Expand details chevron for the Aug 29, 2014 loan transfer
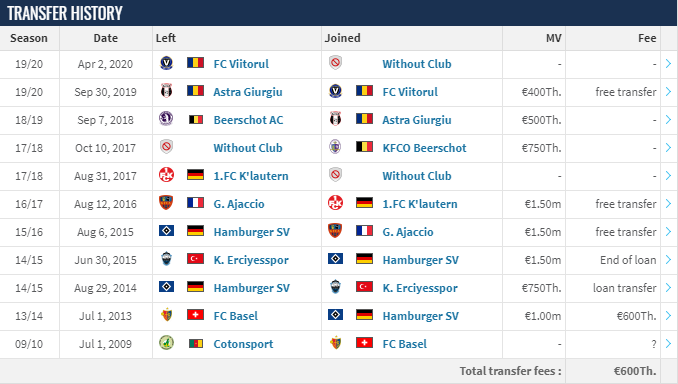The image size is (678, 384). coord(668,288)
